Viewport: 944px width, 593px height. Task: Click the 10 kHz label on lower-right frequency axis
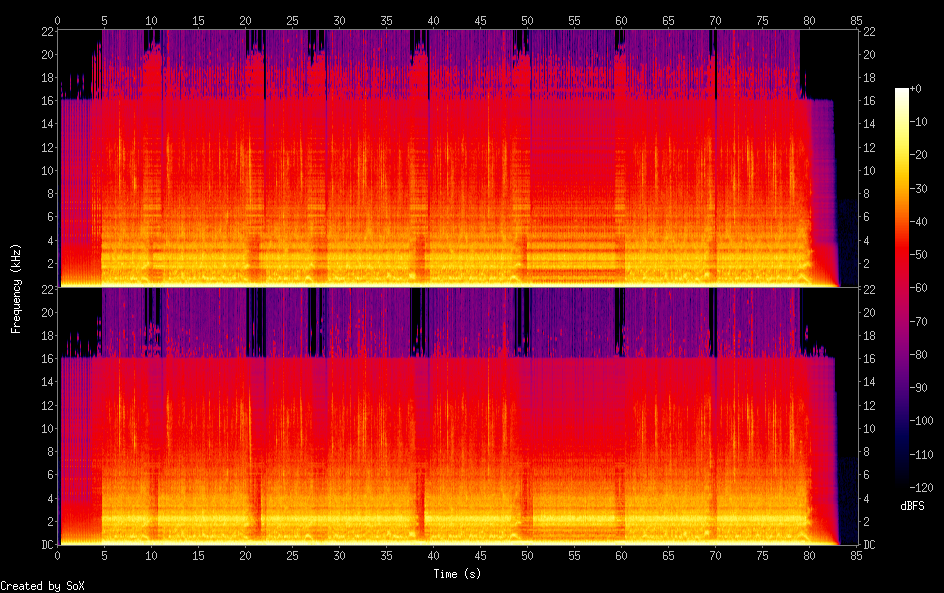tap(869, 428)
